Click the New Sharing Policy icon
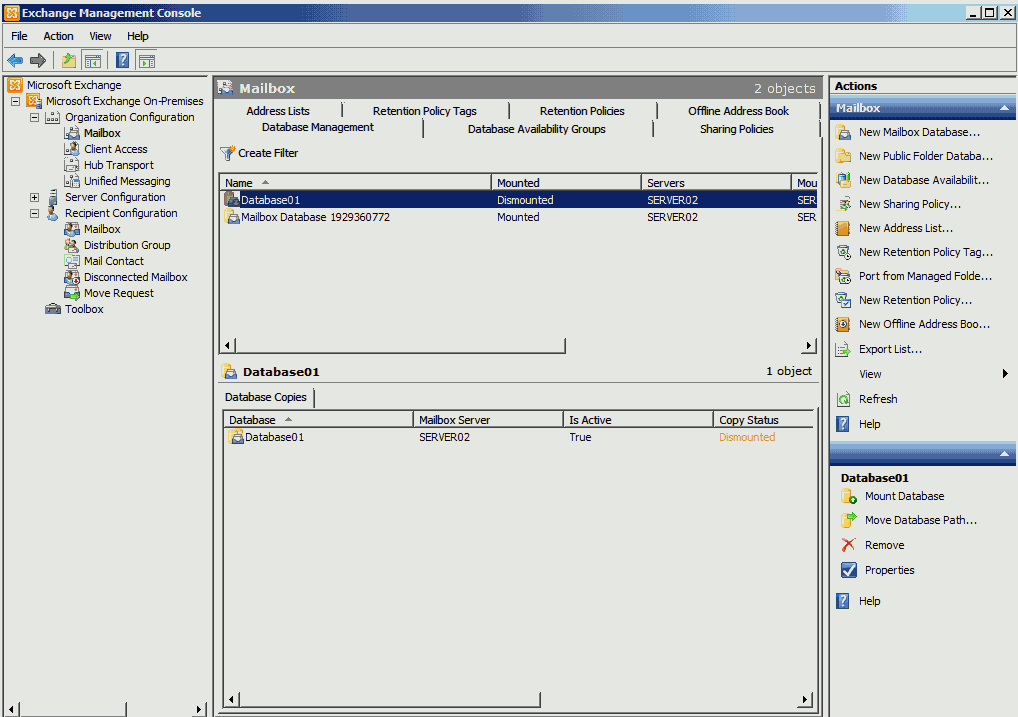Screen dimensions: 1018x717 pos(843,204)
